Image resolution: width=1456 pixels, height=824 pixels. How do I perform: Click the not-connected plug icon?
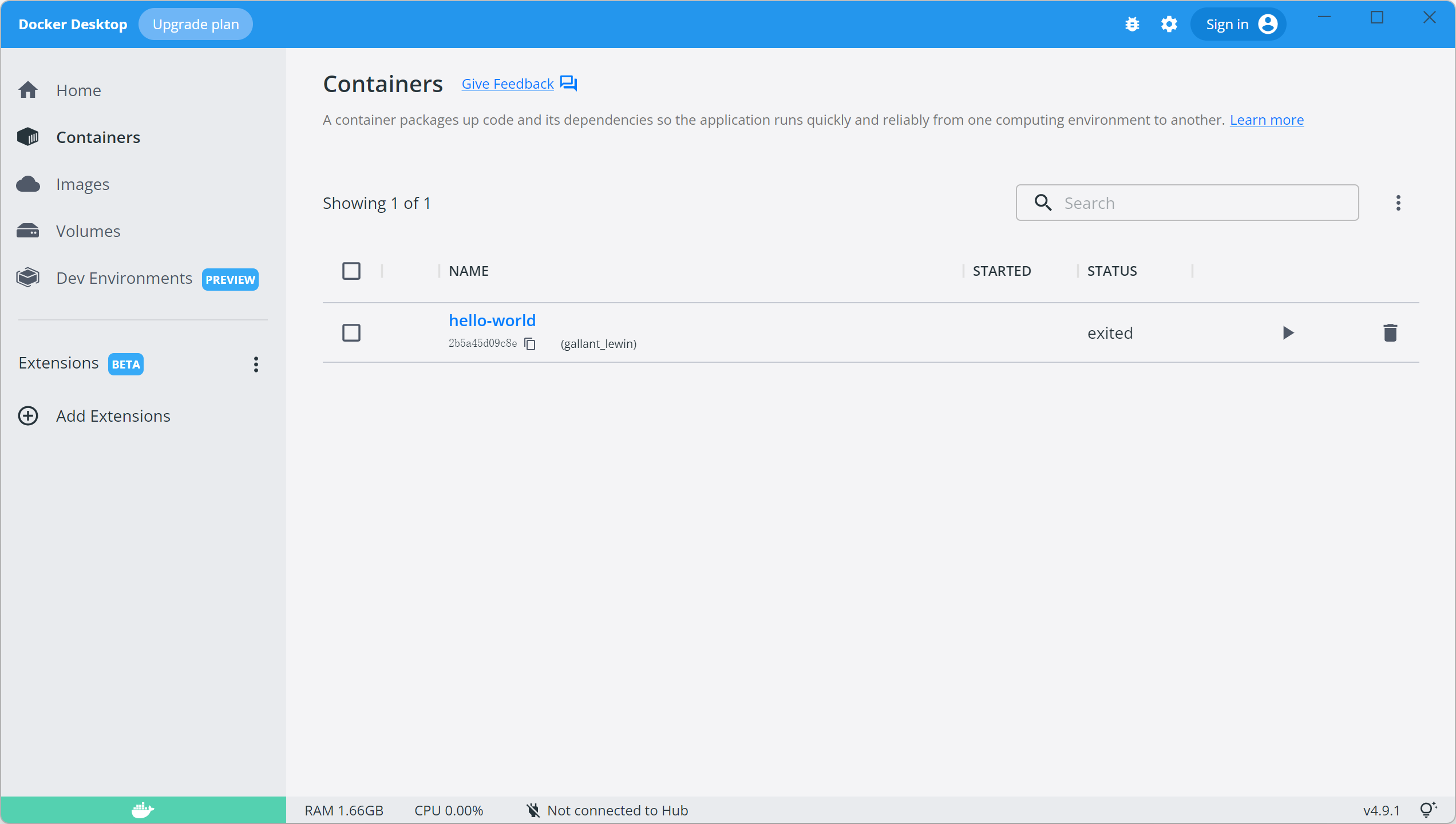pos(533,810)
